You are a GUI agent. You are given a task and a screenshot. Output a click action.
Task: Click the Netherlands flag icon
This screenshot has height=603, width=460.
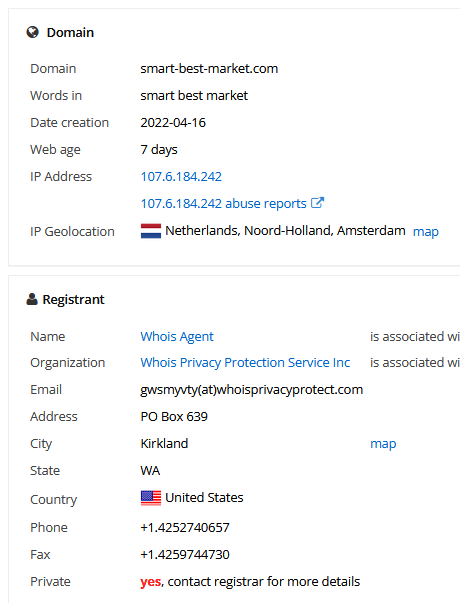pos(151,231)
